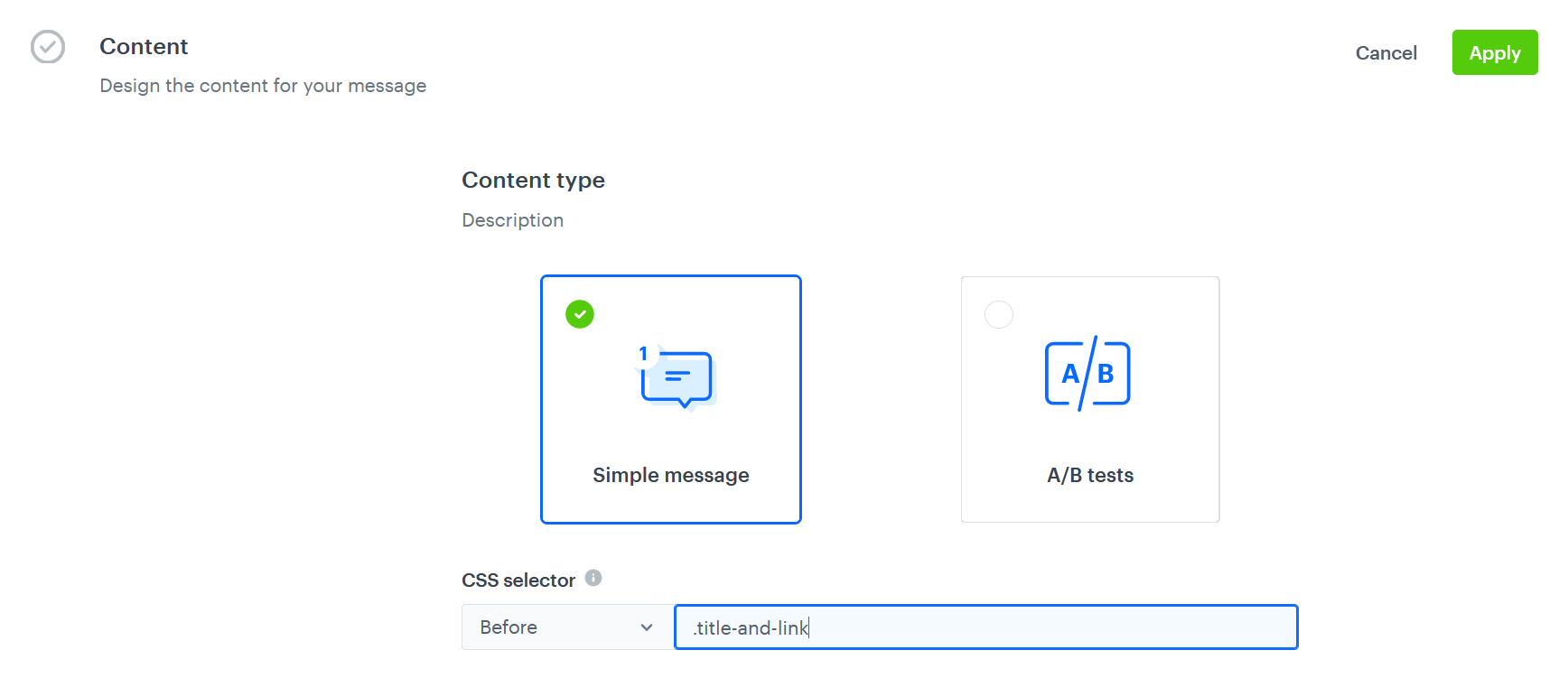Click the green checkmark on Simple message
Screen dimensions: 1568x678
coord(579,314)
